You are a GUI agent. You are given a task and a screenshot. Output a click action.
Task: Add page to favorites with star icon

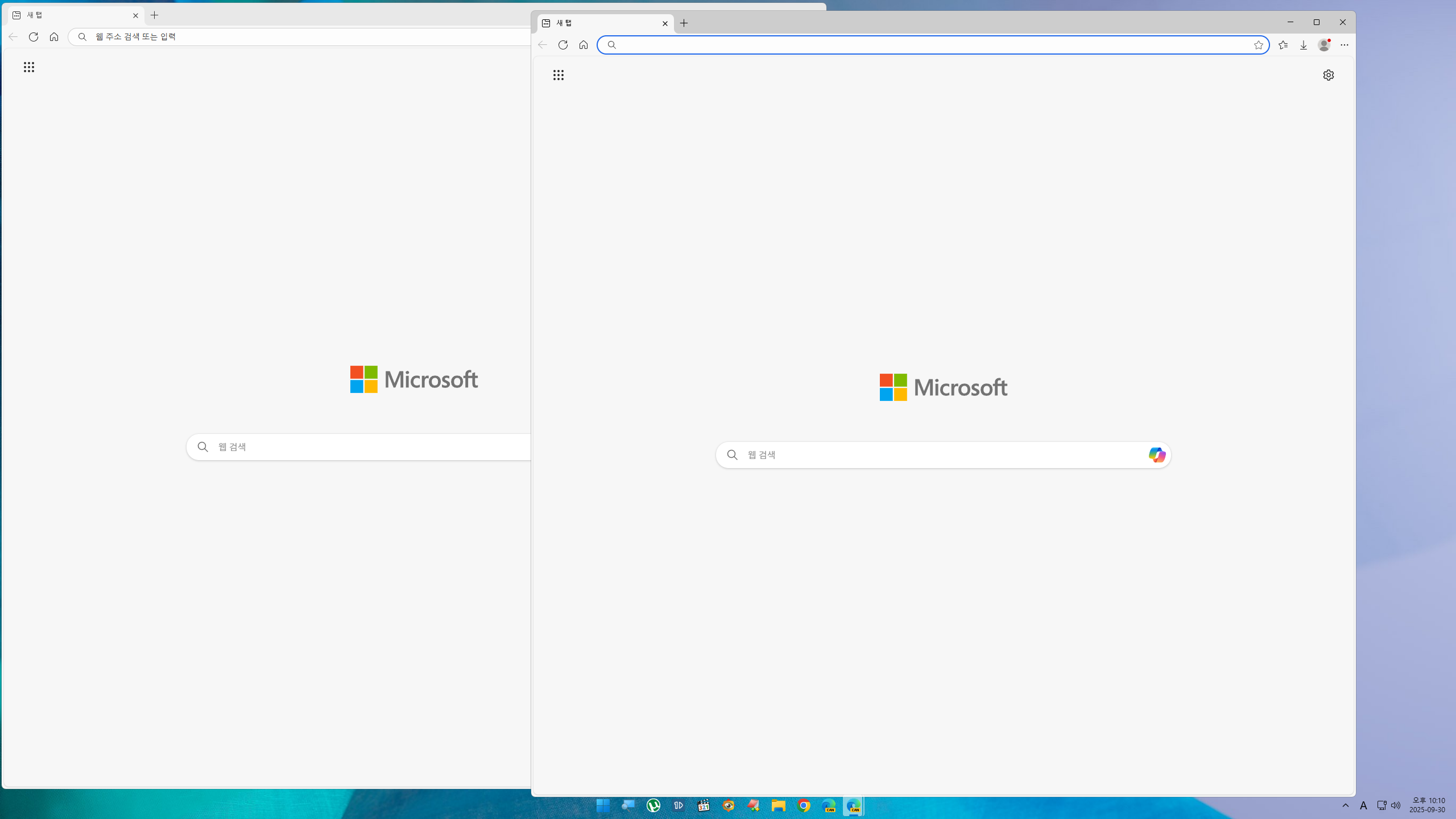pos(1258,45)
